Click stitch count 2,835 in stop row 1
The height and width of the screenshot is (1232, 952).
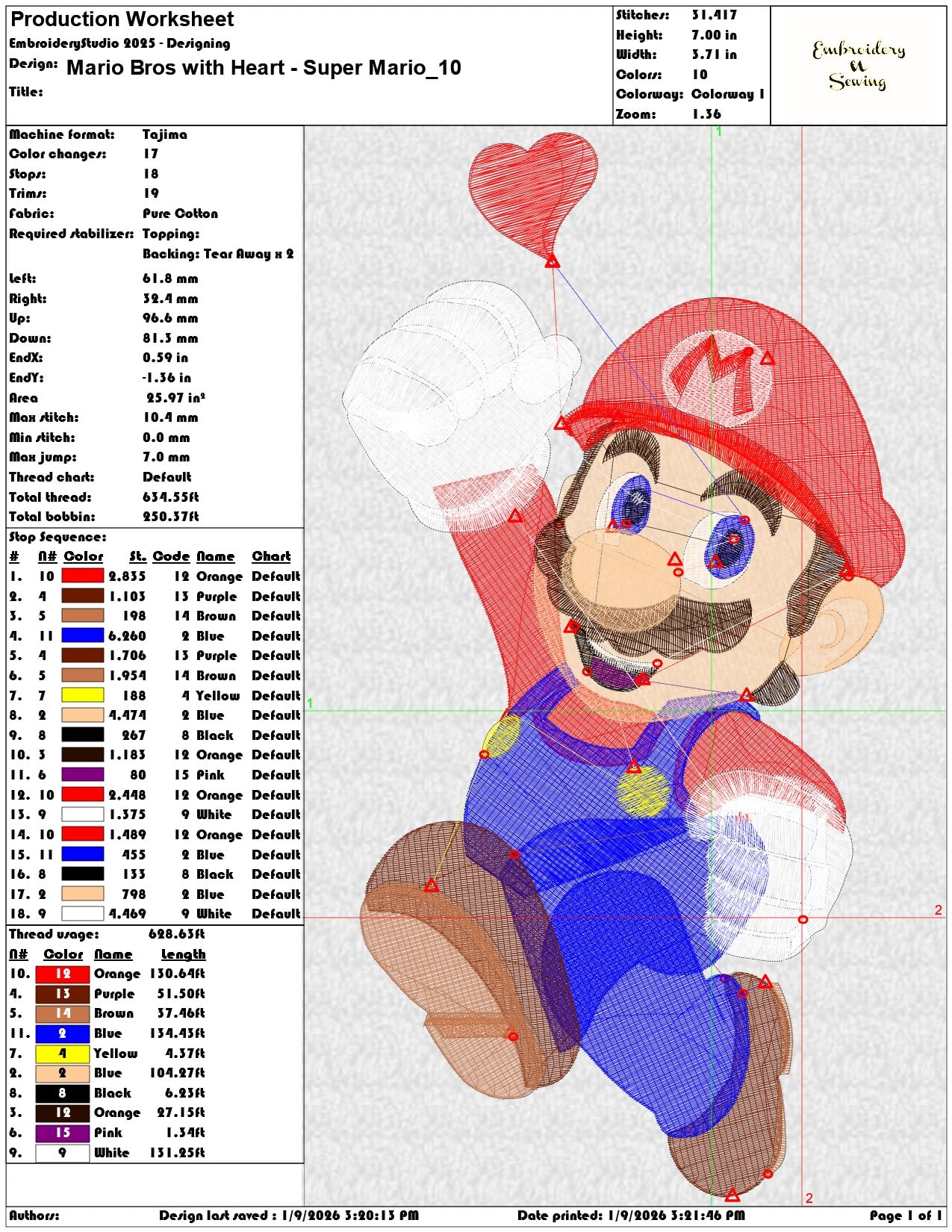pyautogui.click(x=127, y=576)
